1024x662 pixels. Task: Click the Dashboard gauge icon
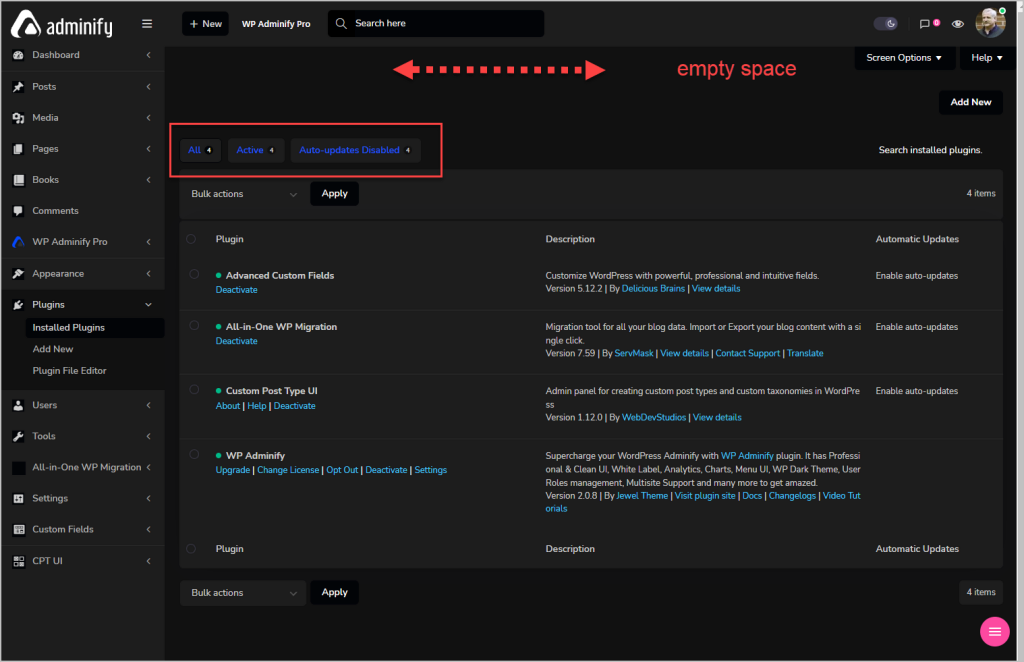(18, 55)
